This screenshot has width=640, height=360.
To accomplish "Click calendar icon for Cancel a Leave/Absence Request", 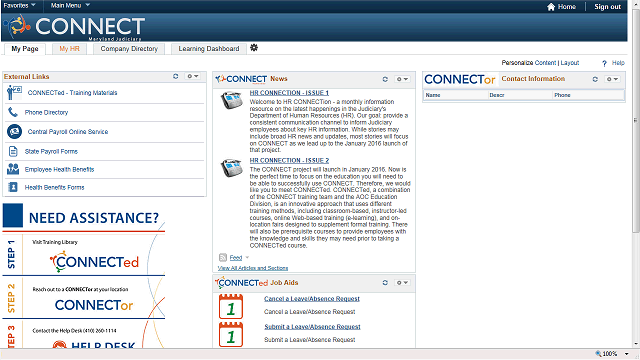I will click(231, 306).
